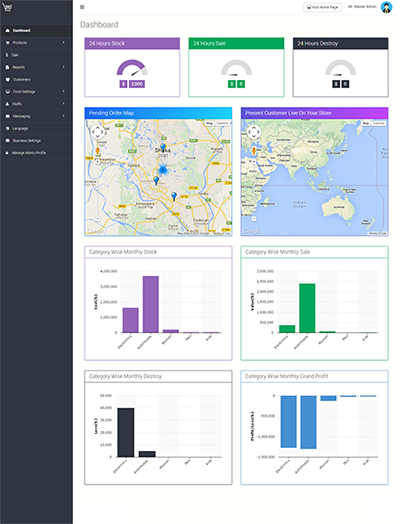The height and width of the screenshot is (524, 400).
Task: Select pan control on Pending Order Map
Action: [98, 132]
